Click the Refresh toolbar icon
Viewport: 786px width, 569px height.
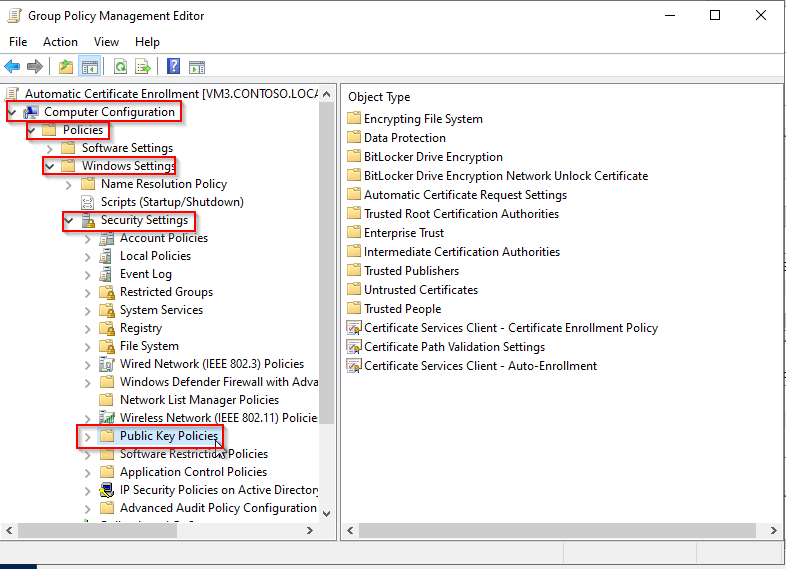(120, 67)
